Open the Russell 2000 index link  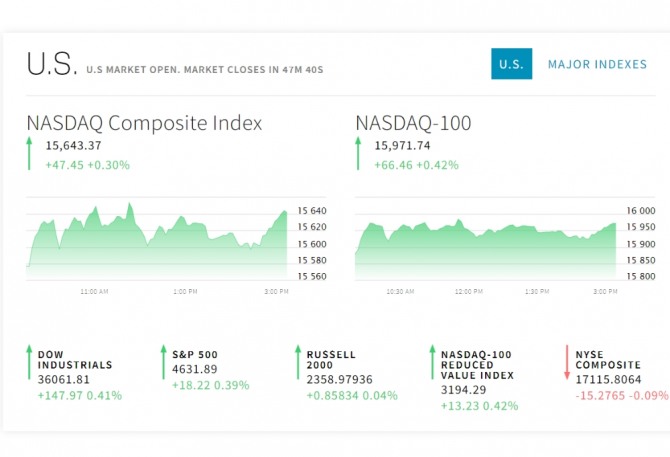[x=332, y=360]
